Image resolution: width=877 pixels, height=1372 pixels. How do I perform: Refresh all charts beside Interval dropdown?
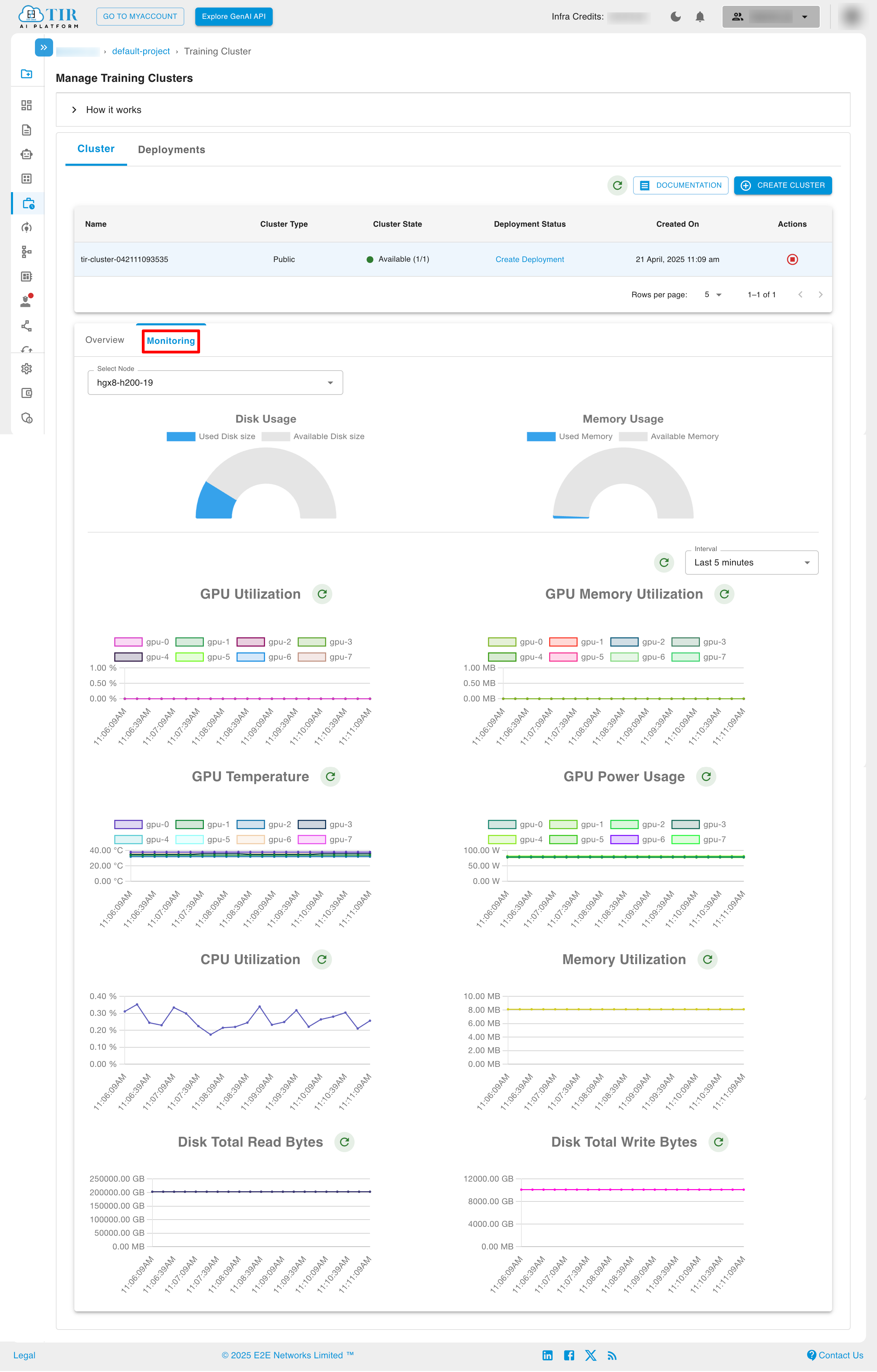click(664, 563)
